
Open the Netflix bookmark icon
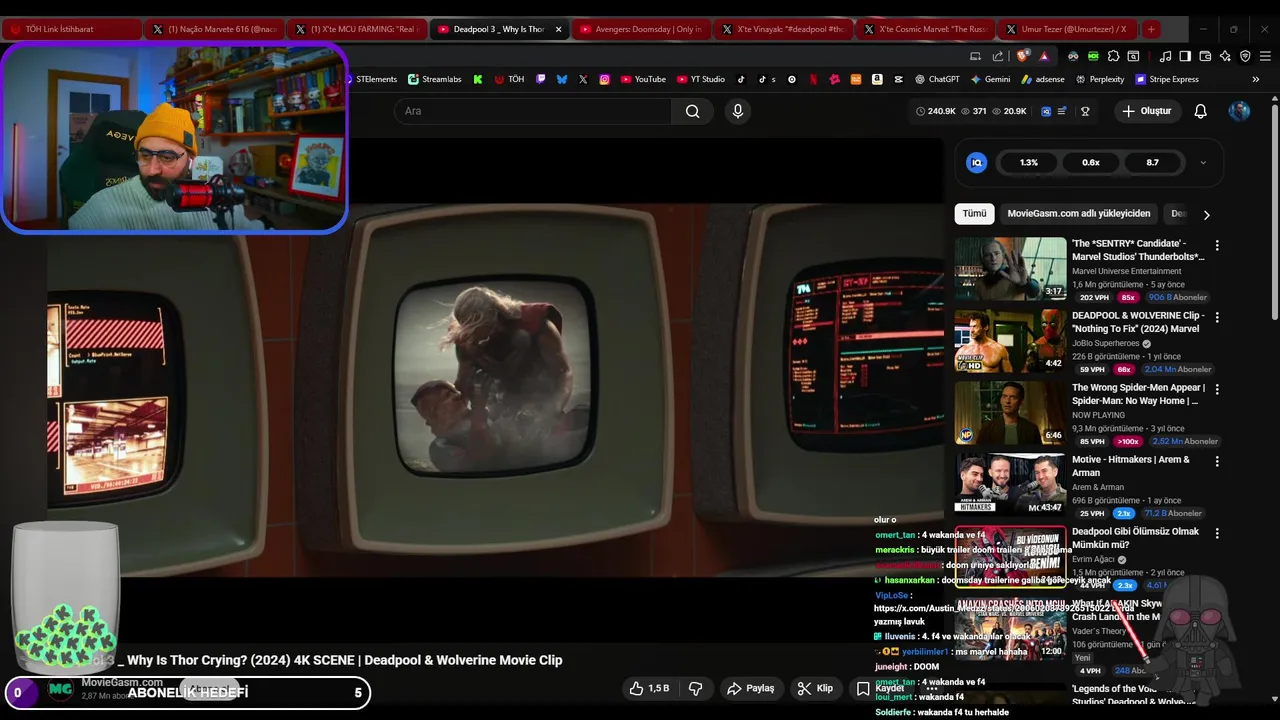click(x=813, y=79)
